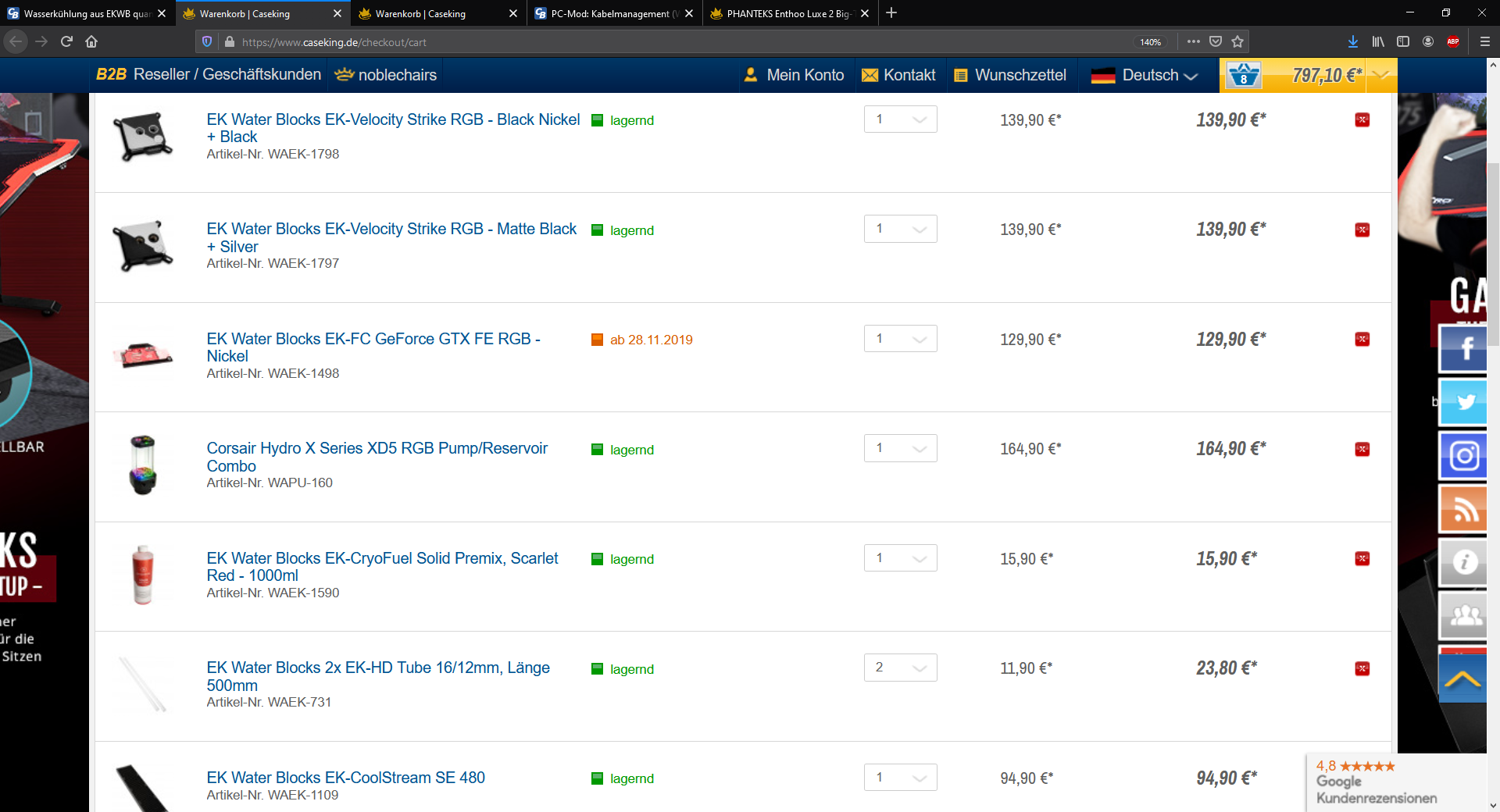
Task: Open Corsair Hydro X Series XD5 product
Action: pos(377,457)
